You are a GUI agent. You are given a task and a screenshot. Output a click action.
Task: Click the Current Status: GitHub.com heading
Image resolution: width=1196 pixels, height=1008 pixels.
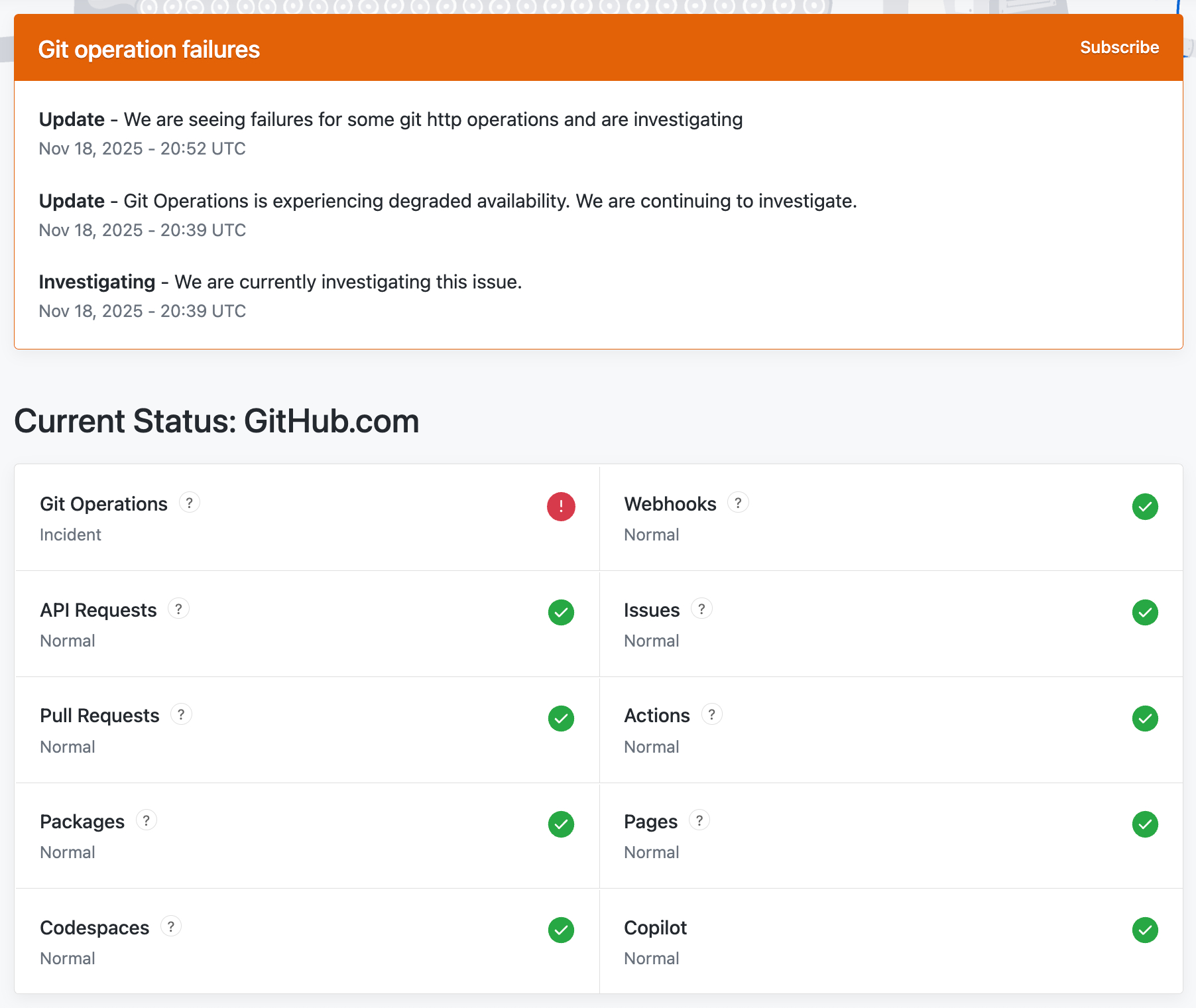coord(217,421)
